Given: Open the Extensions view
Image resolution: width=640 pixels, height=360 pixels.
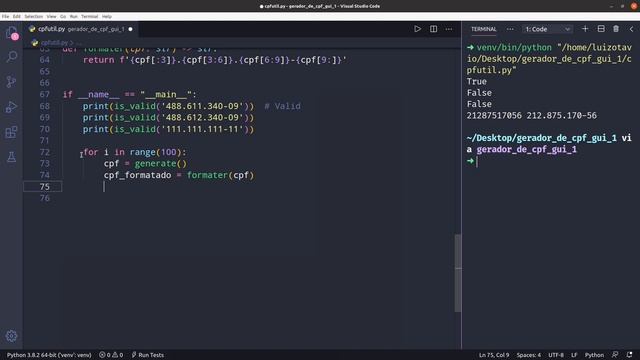Looking at the screenshot, I should [x=11, y=132].
